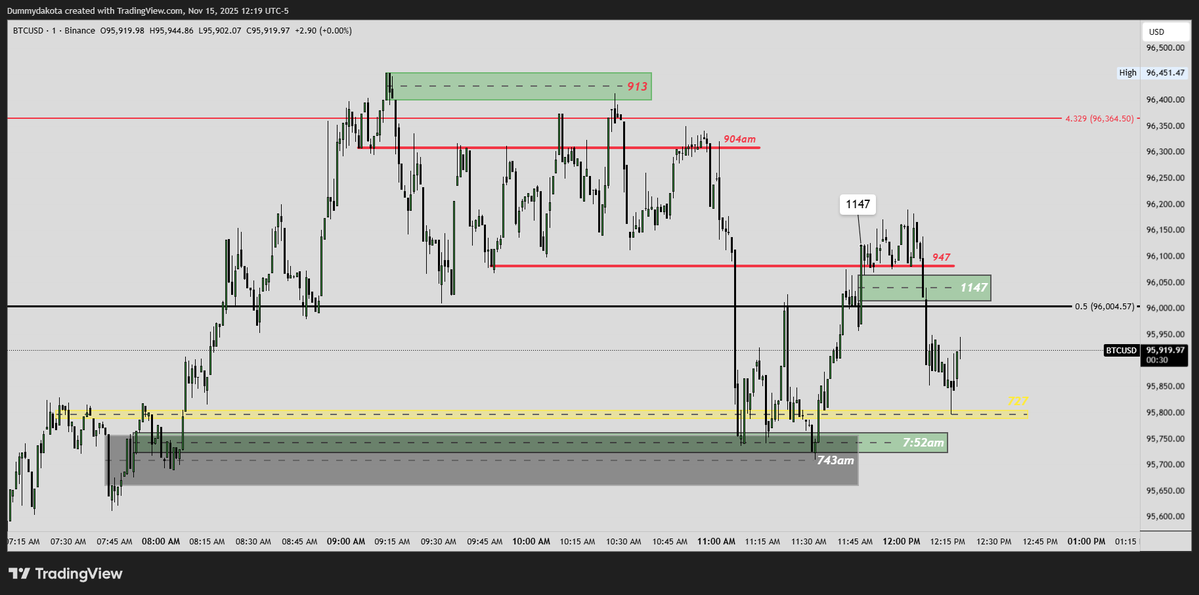Screen dimensions: 1199x595
Task: Select the 947 red line label
Action: point(941,258)
